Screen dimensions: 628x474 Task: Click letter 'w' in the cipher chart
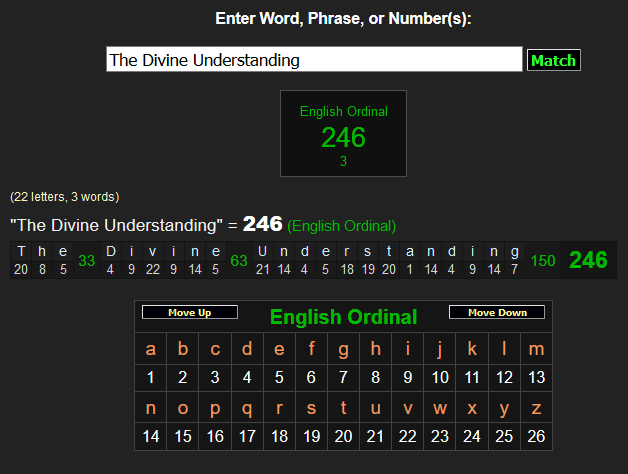[440, 408]
